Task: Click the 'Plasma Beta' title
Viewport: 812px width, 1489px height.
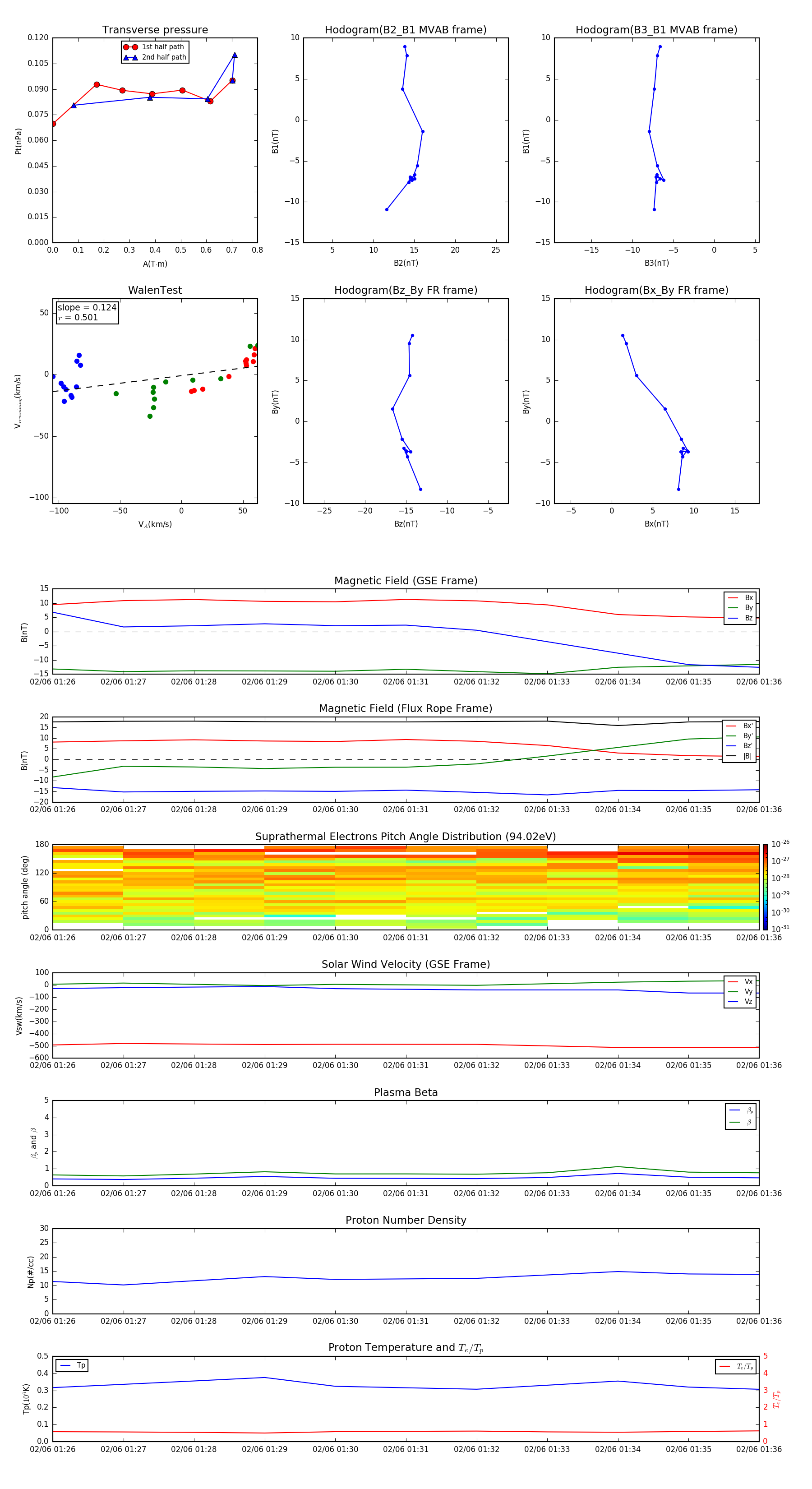Action: [406, 1093]
